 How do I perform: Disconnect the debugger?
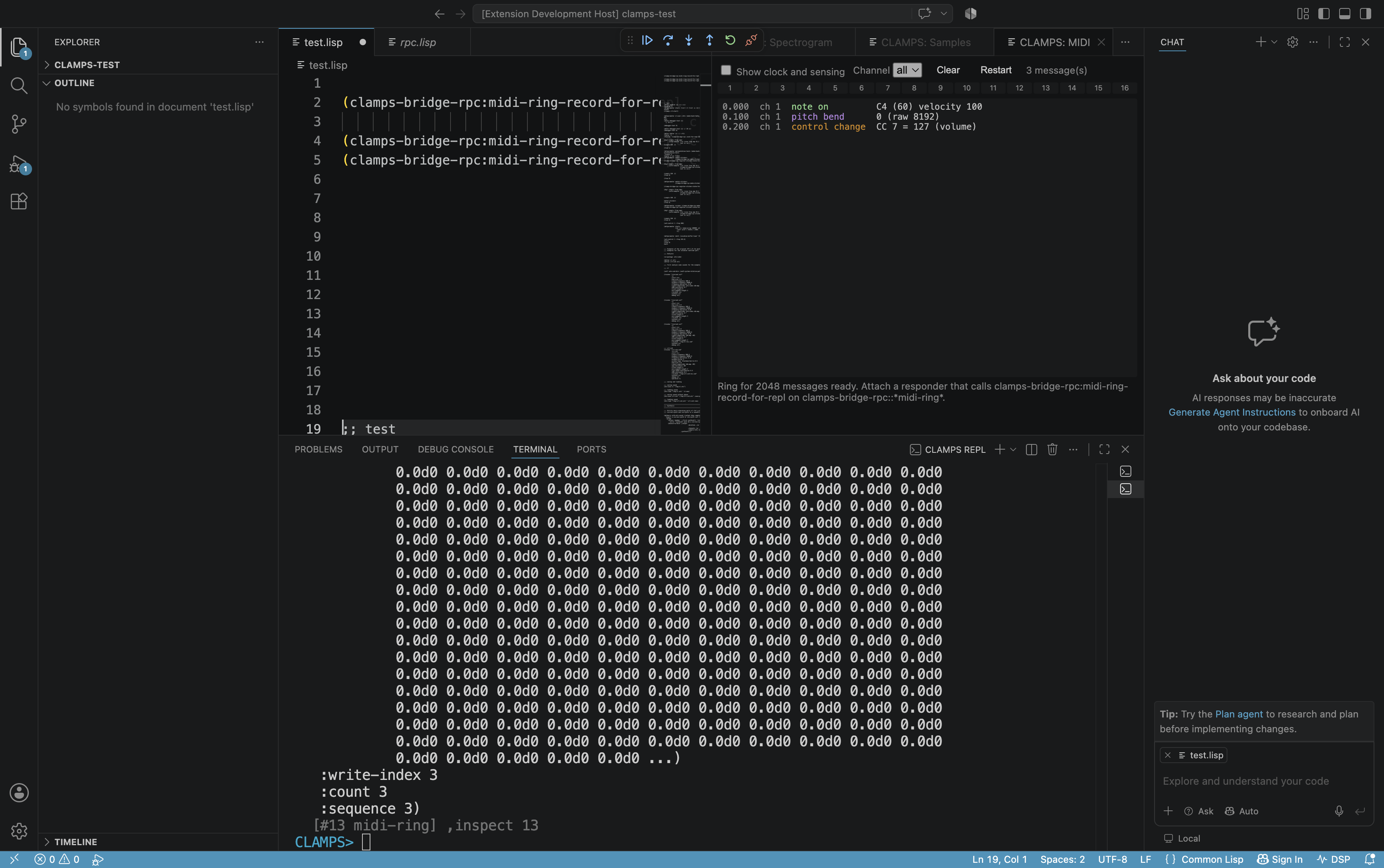click(x=751, y=40)
